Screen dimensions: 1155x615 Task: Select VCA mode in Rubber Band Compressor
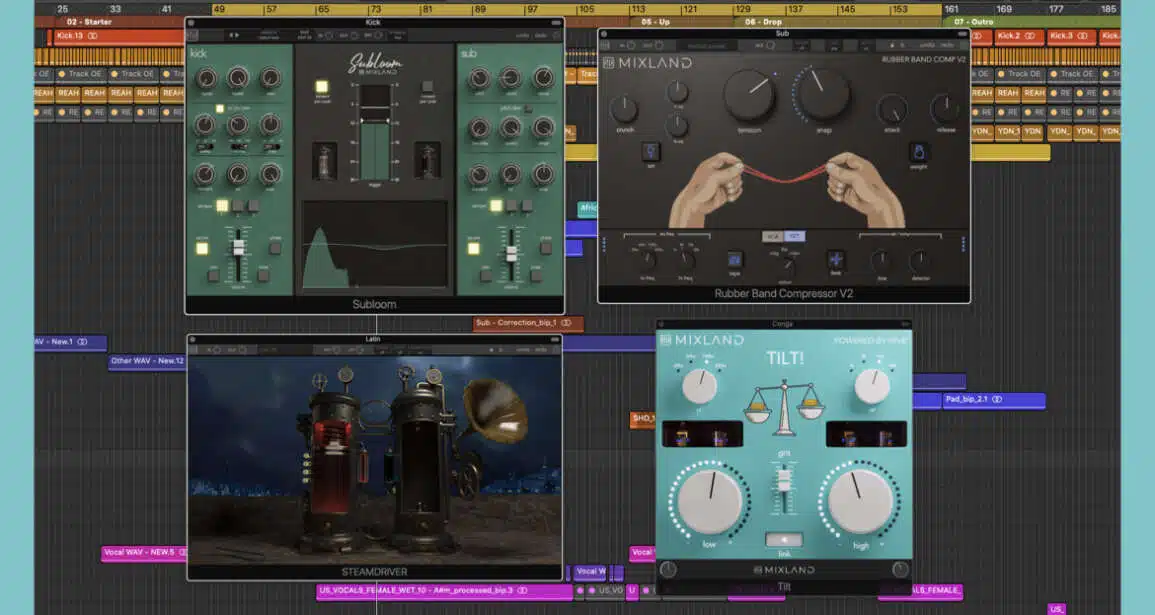[773, 236]
